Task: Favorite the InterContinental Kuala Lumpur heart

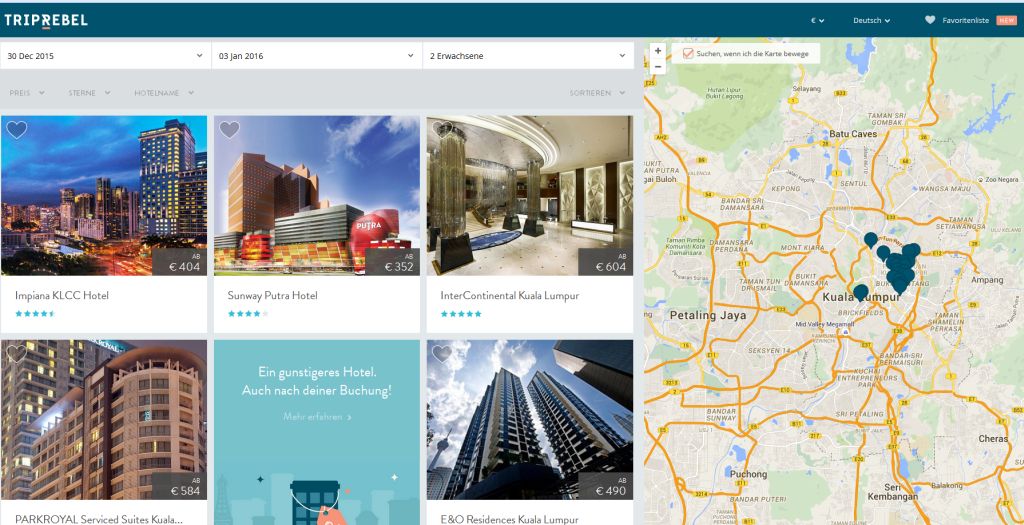Action: 442,129
